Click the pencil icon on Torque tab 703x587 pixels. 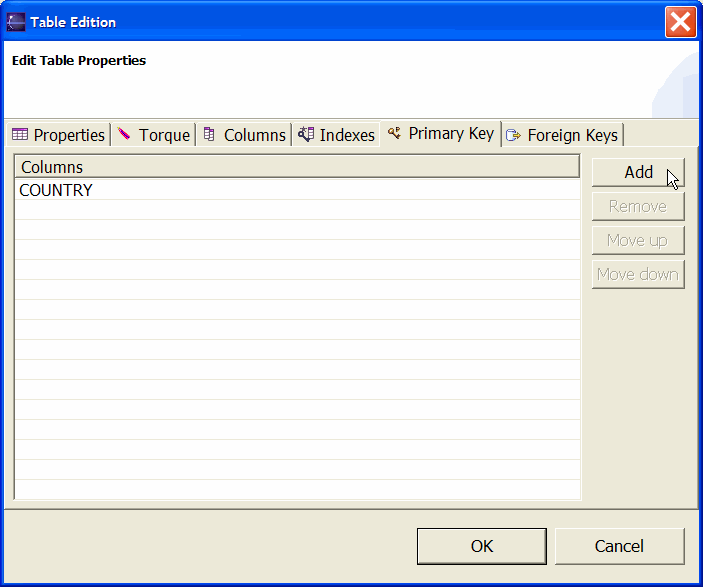click(125, 135)
